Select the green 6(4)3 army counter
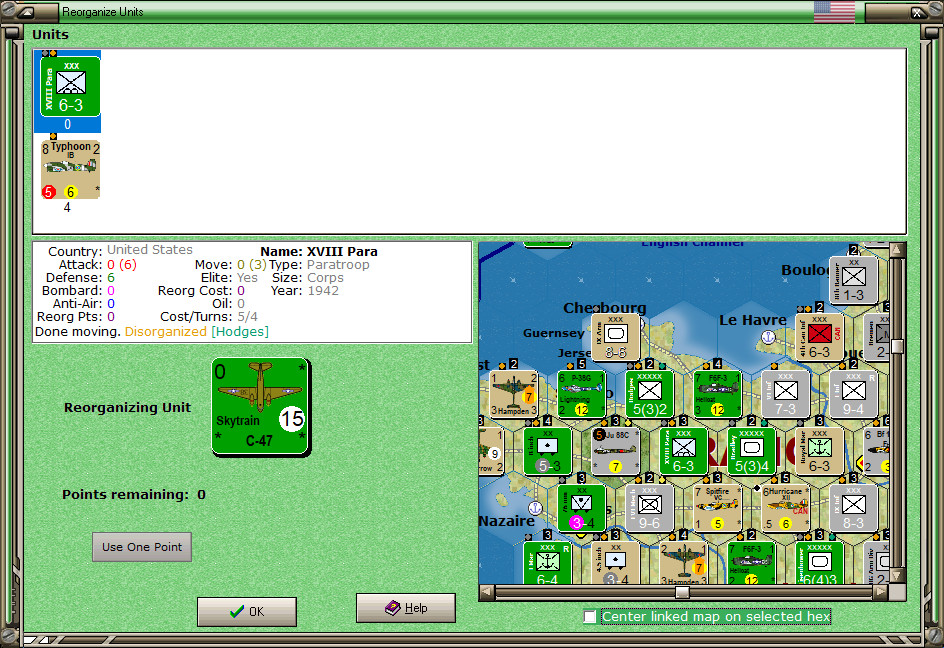This screenshot has height=648, width=944. 819,563
